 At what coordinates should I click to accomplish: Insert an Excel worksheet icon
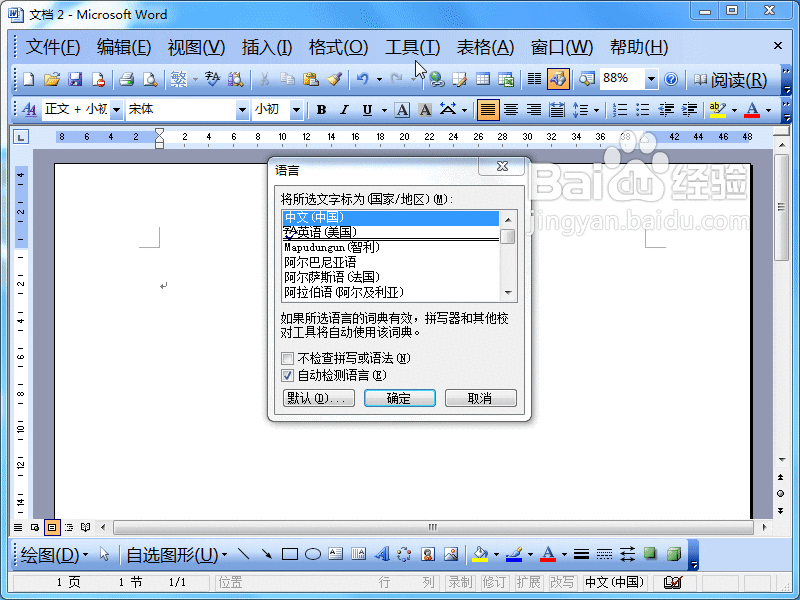[506, 79]
